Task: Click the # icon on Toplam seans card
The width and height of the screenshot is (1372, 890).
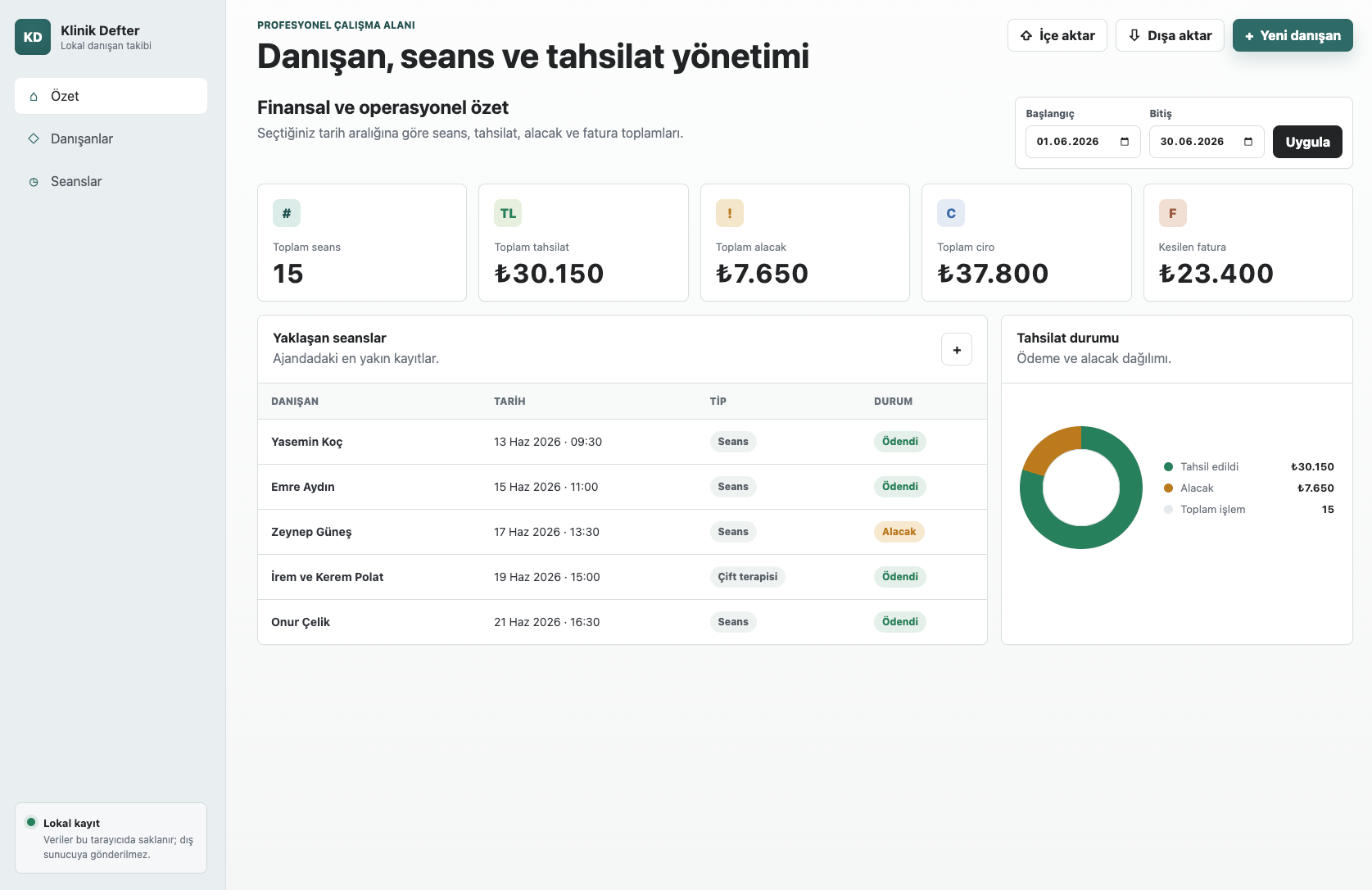Action: point(287,213)
